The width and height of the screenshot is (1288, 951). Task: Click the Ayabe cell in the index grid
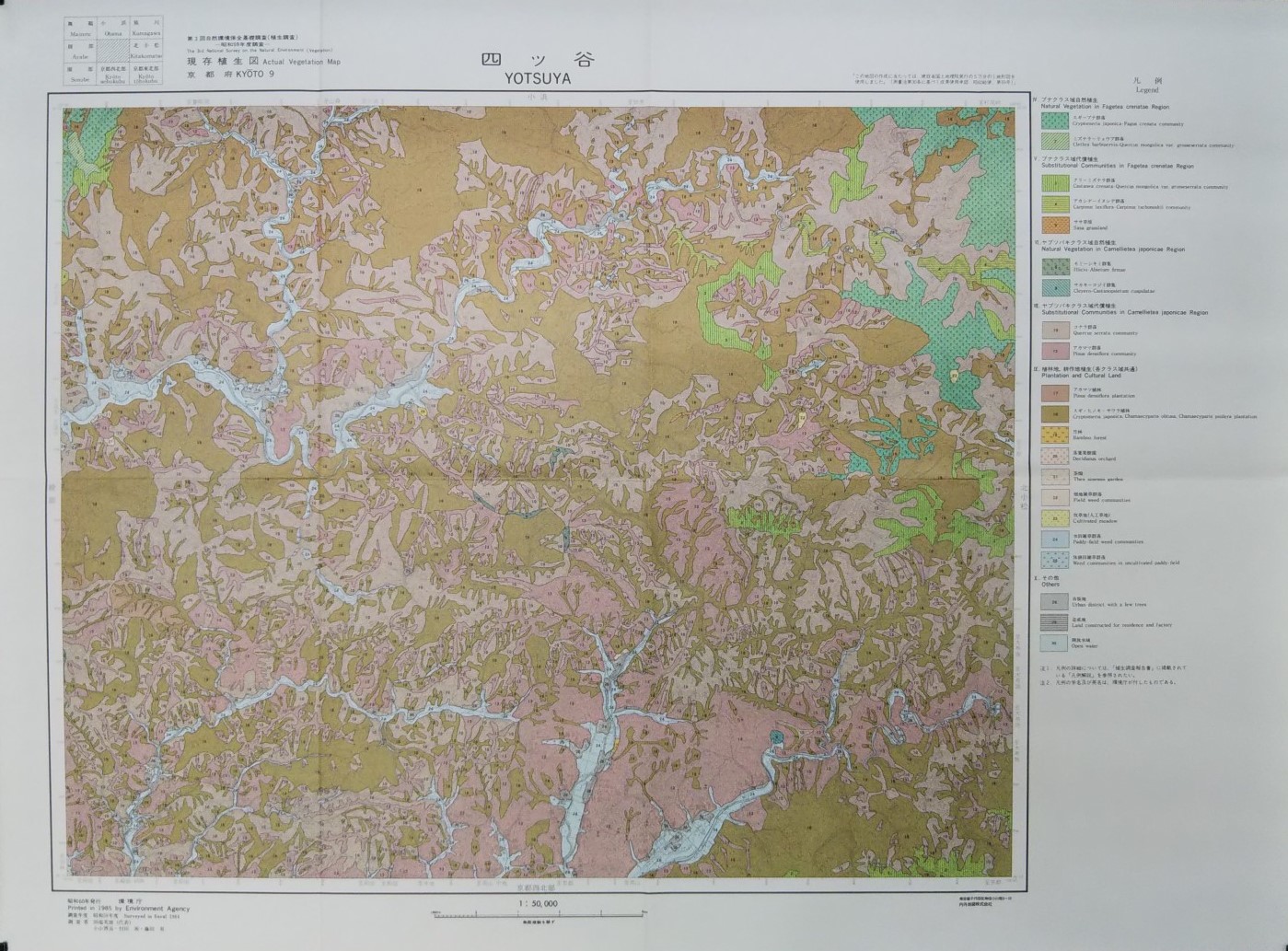coord(80,51)
